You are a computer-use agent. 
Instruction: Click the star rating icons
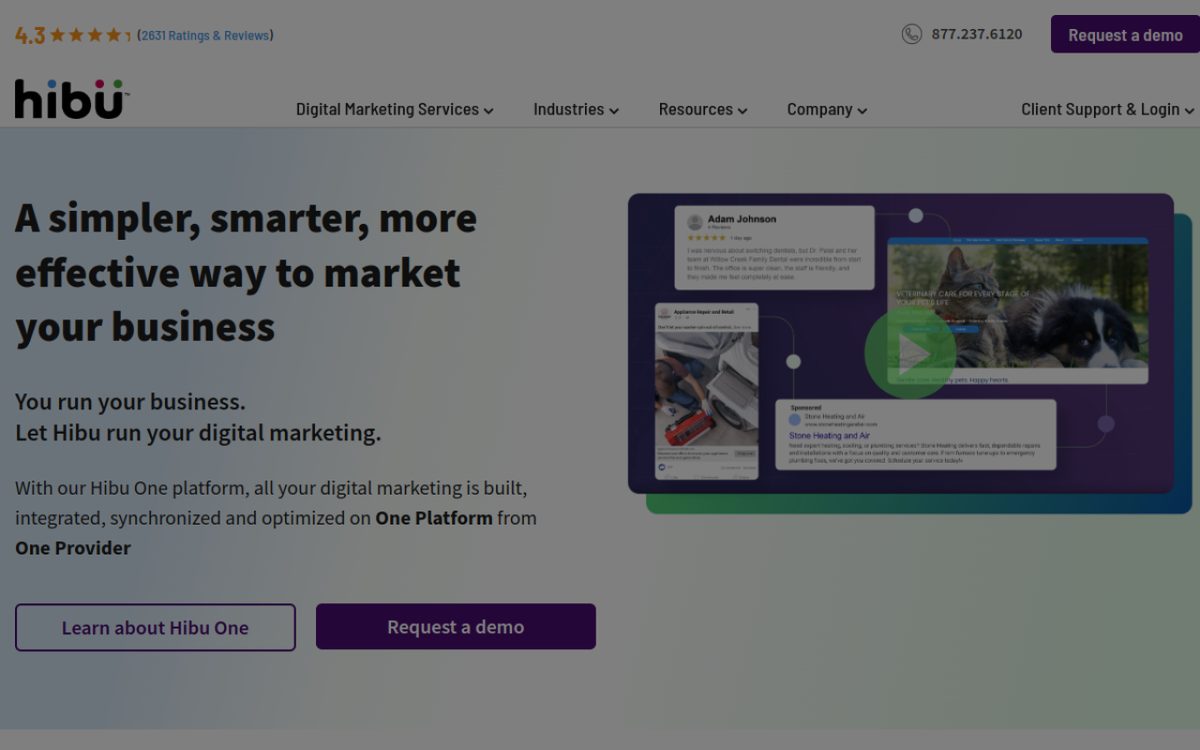[91, 35]
